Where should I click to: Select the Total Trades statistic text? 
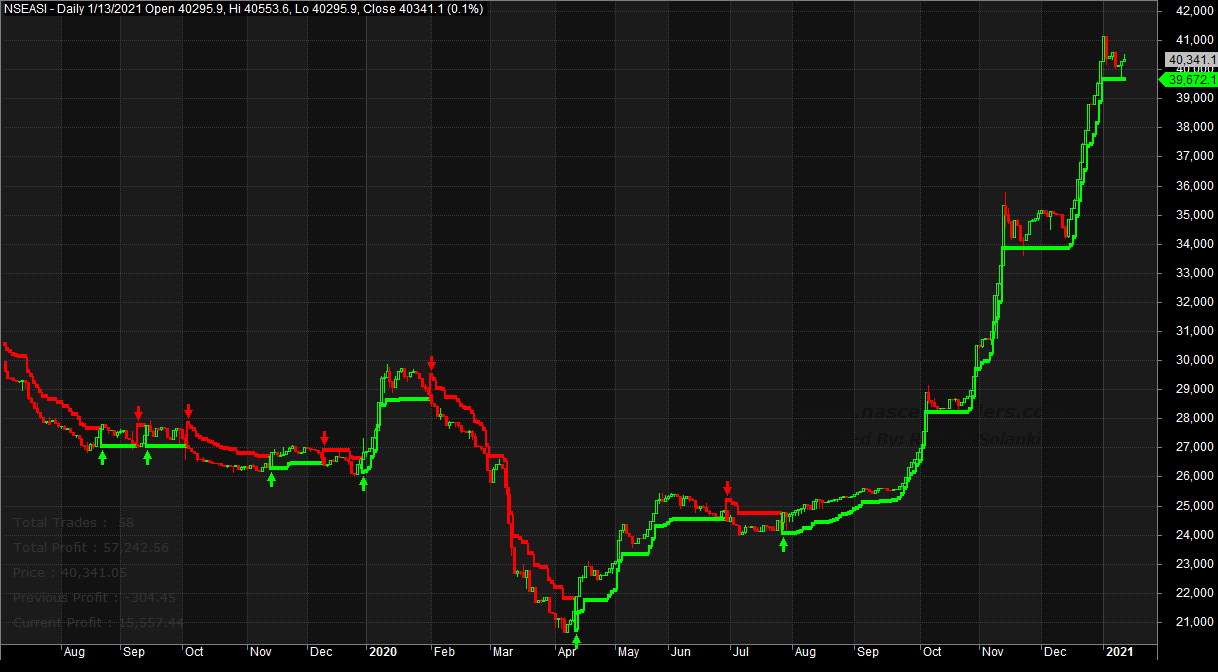coord(73,522)
